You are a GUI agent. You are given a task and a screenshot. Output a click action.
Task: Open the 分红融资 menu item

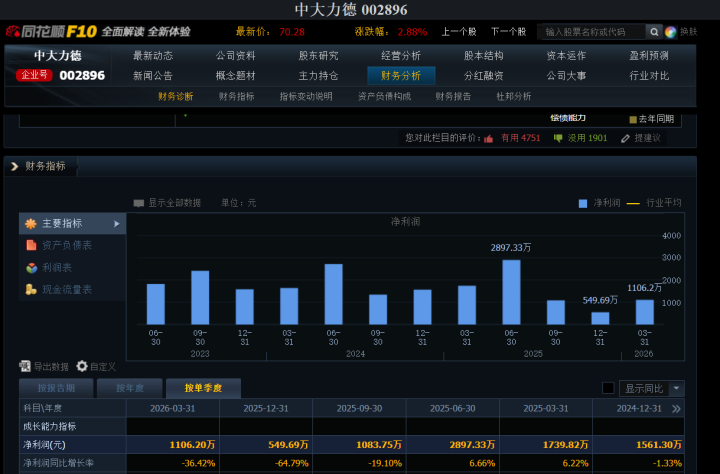tap(484, 76)
